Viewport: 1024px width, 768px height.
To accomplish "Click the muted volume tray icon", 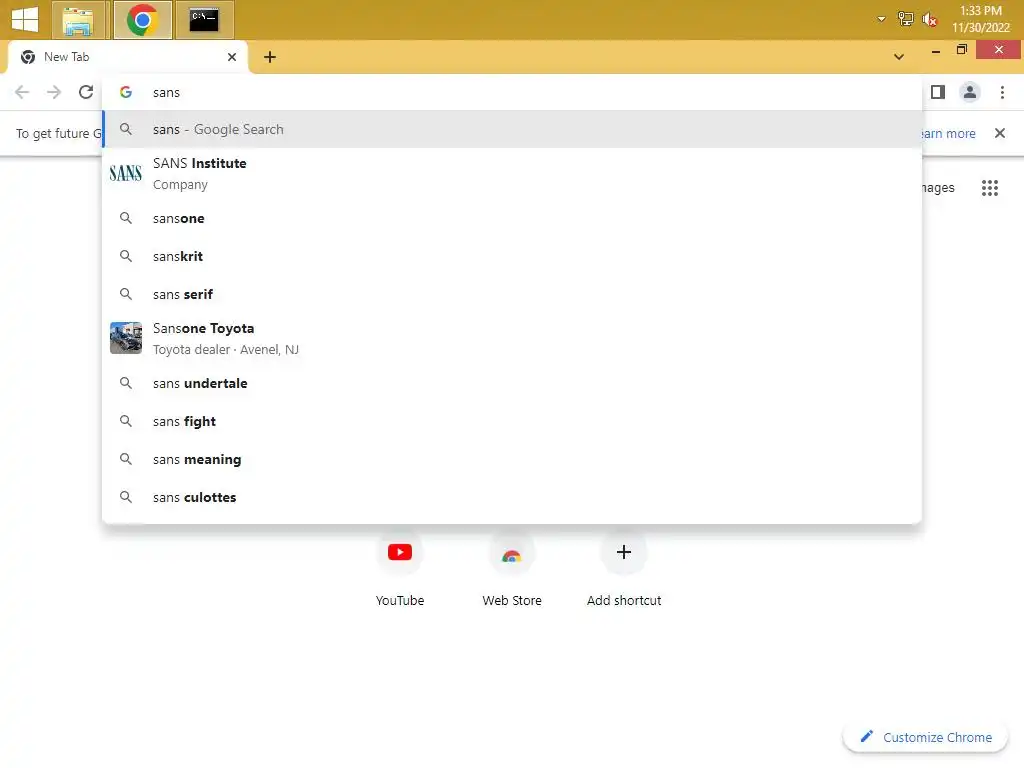I will click(x=929, y=19).
